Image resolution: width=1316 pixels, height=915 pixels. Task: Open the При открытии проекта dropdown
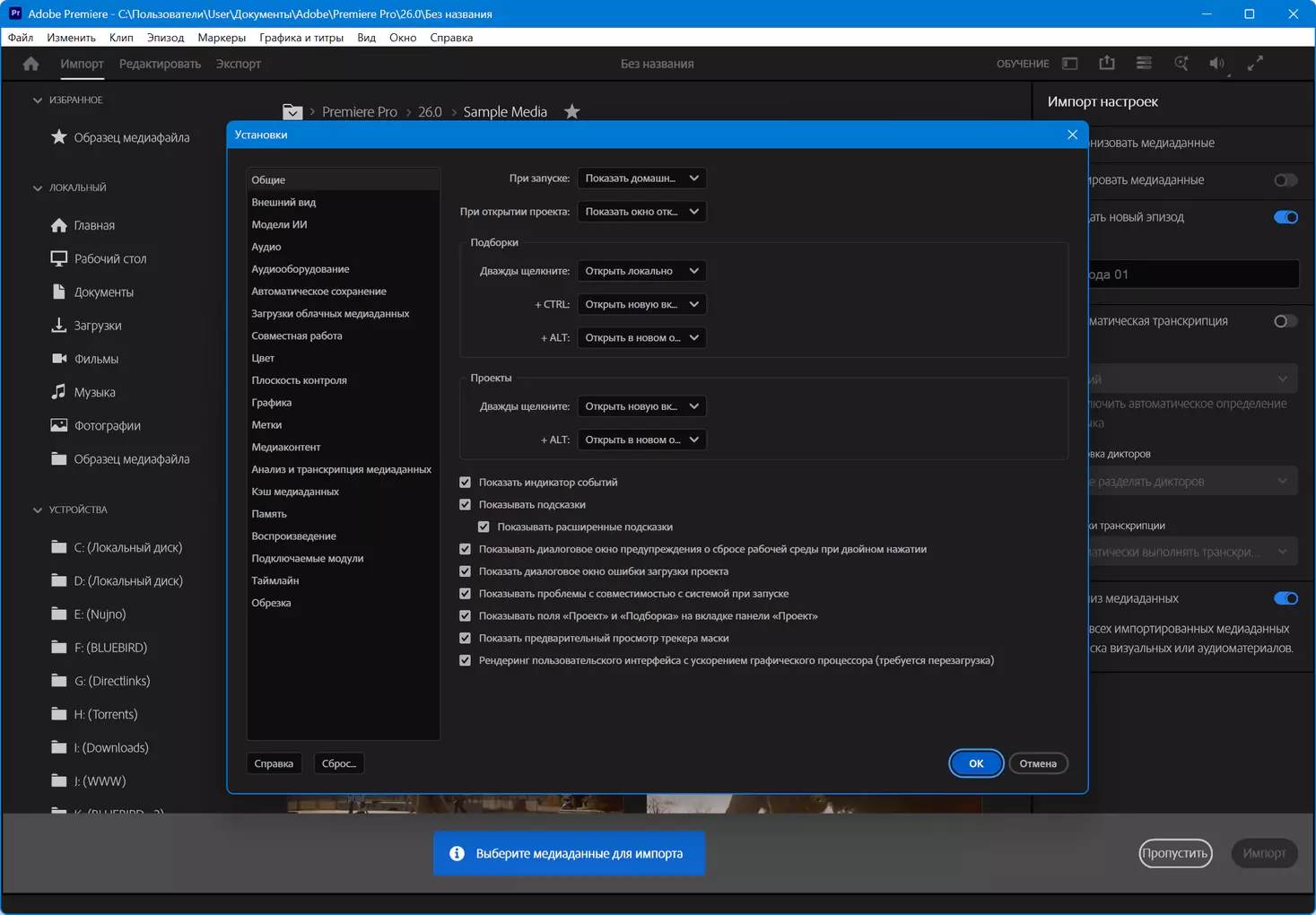coord(641,212)
